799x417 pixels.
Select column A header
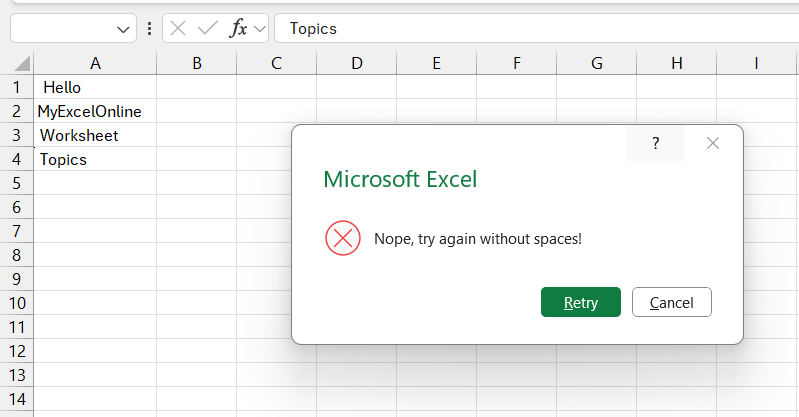click(x=95, y=63)
